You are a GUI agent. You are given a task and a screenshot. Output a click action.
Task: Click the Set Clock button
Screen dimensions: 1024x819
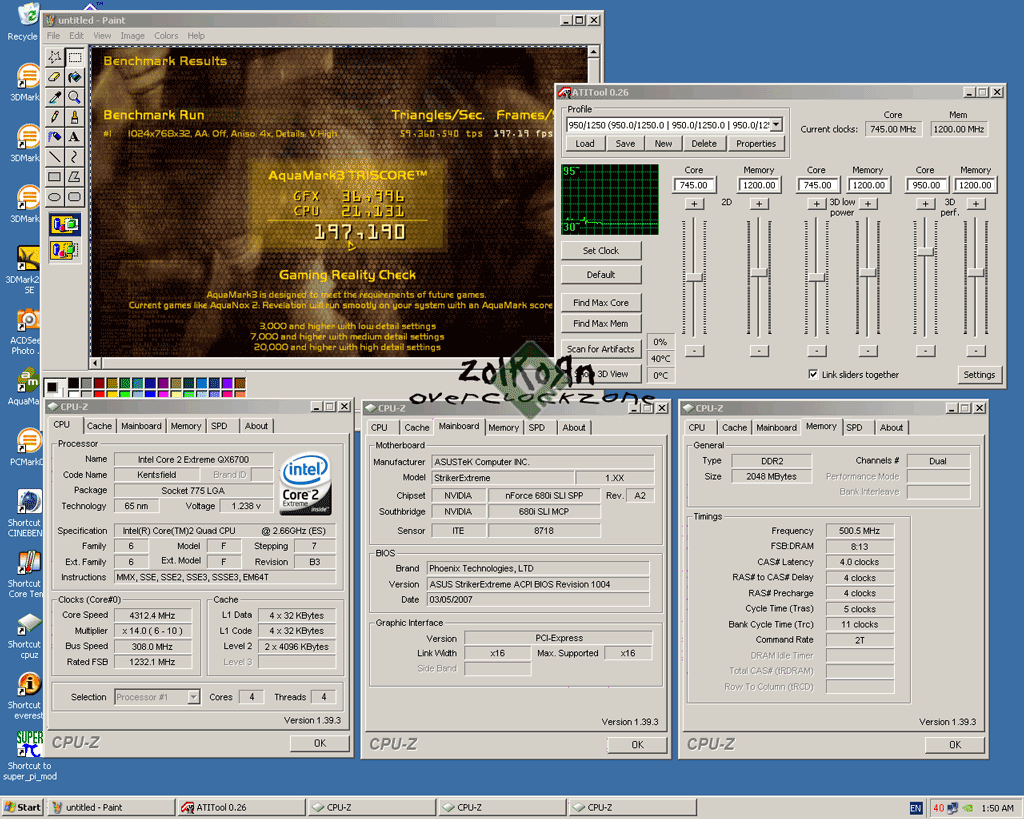601,251
